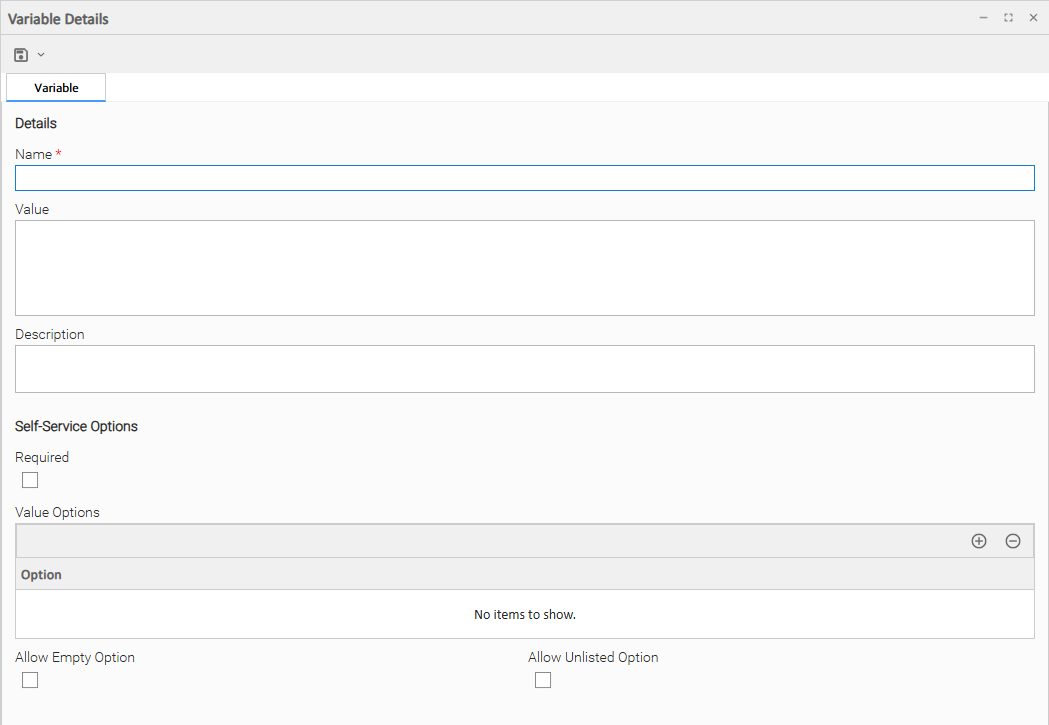Click inside the Value text area
The image size is (1049, 725).
(x=524, y=268)
